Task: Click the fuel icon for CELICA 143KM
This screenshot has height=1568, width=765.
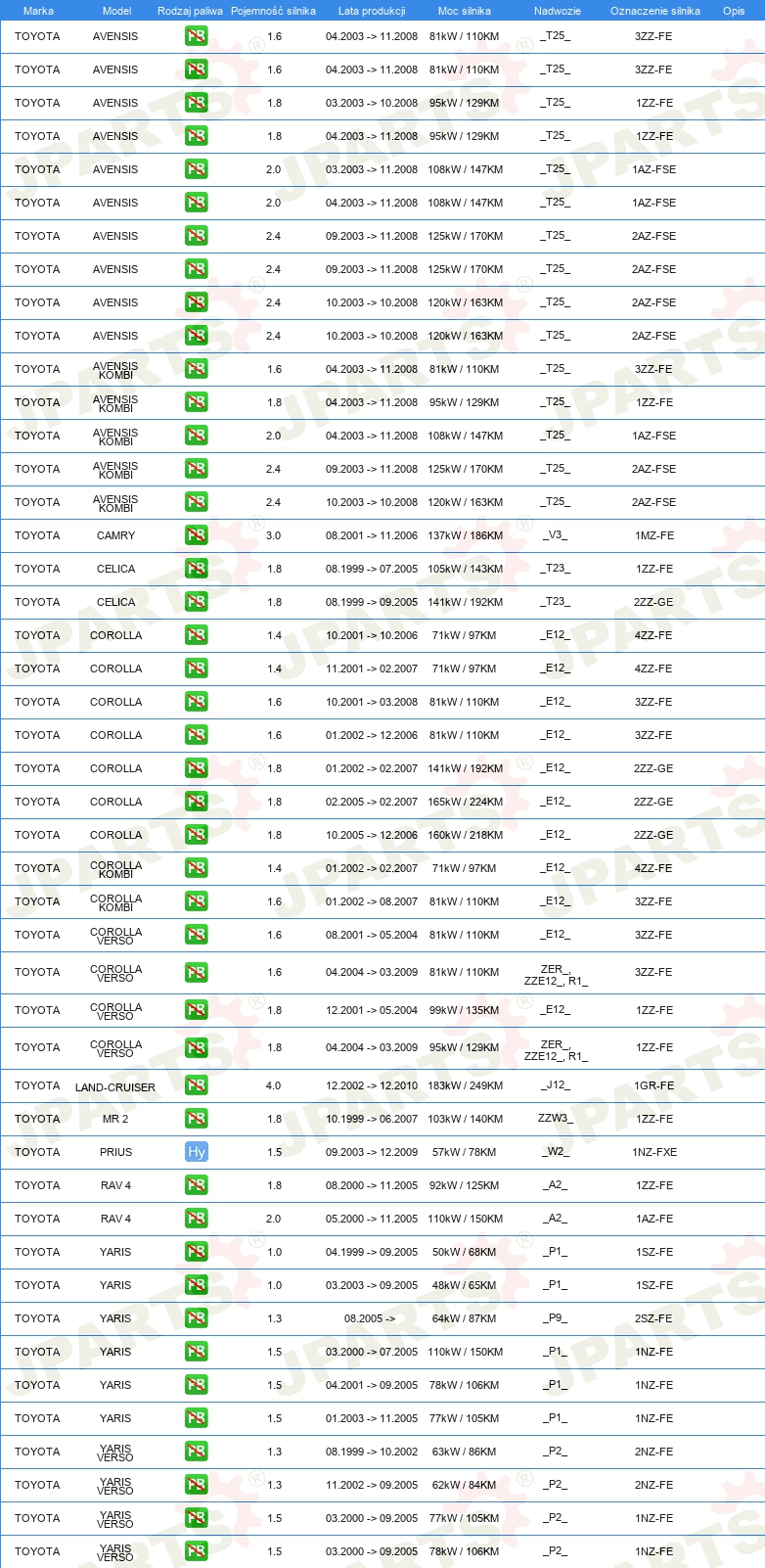Action: [x=197, y=569]
